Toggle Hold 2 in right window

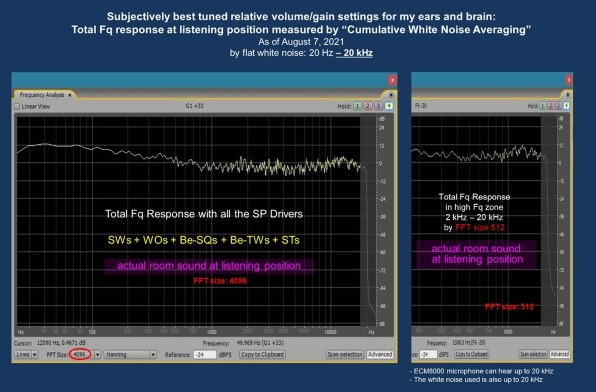551,106
